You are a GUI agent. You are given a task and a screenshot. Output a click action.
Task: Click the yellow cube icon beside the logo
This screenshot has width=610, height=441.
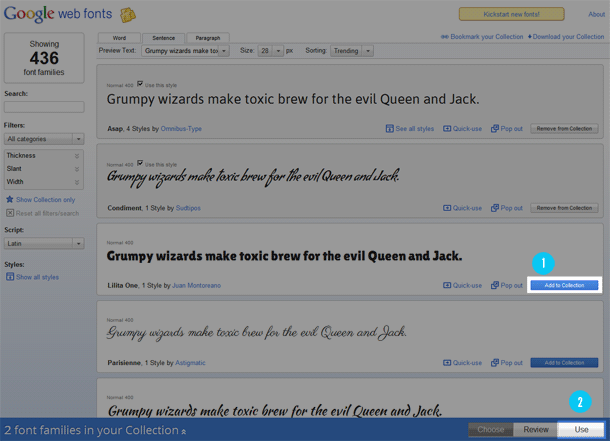[x=128, y=15]
